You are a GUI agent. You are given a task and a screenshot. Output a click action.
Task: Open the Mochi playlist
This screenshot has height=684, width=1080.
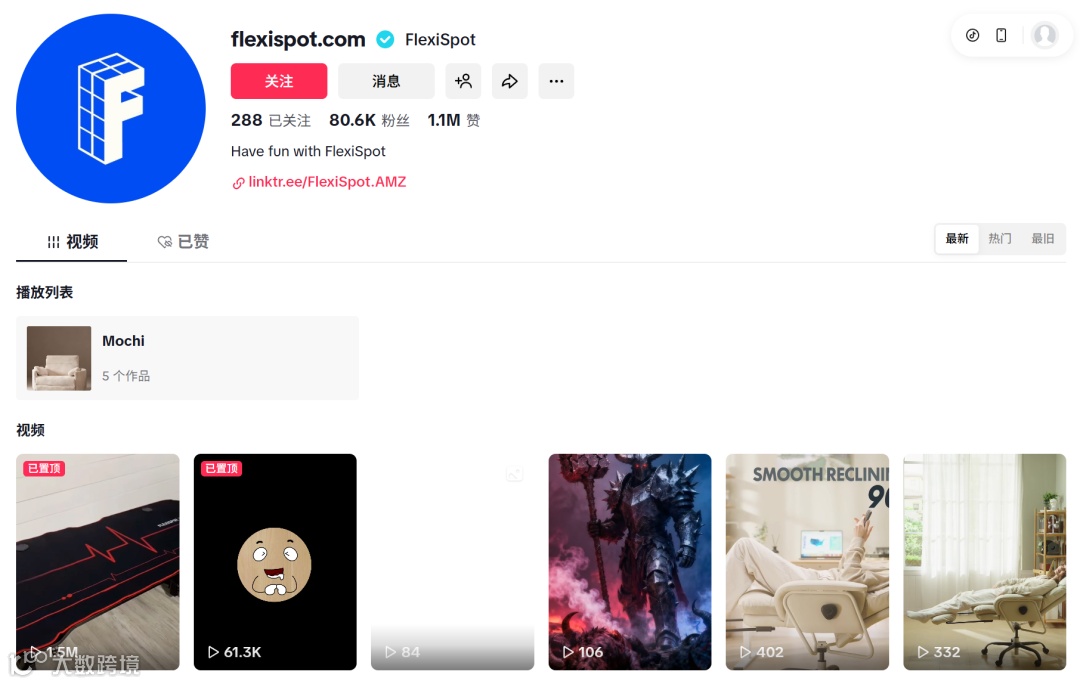pos(187,358)
